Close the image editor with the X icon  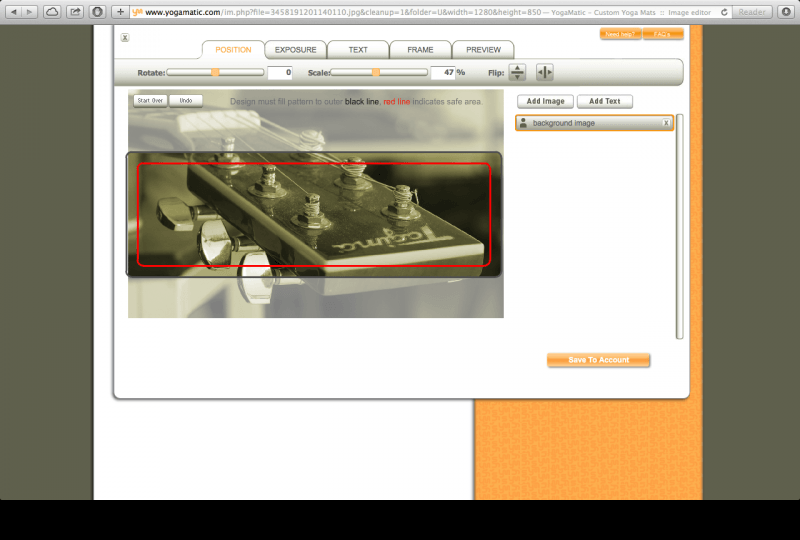click(124, 37)
